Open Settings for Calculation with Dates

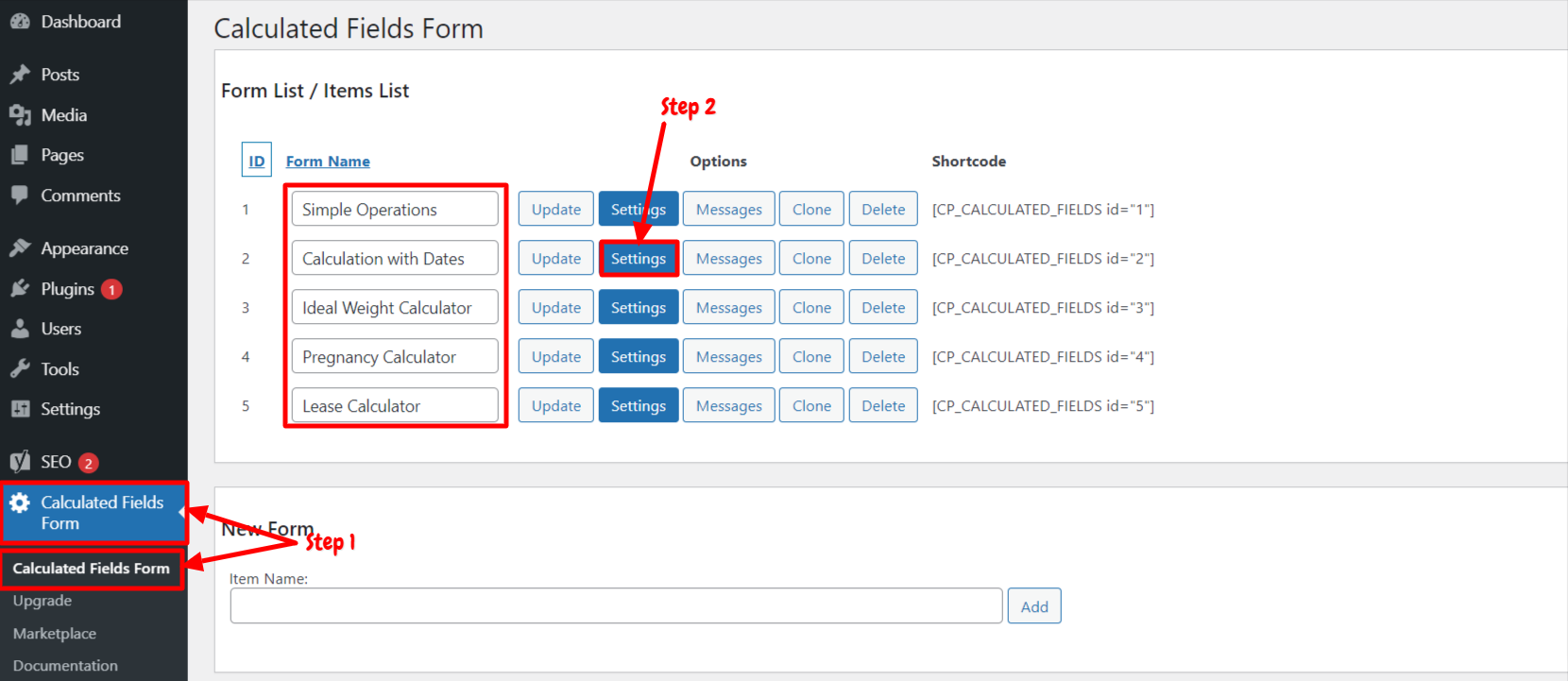point(639,259)
